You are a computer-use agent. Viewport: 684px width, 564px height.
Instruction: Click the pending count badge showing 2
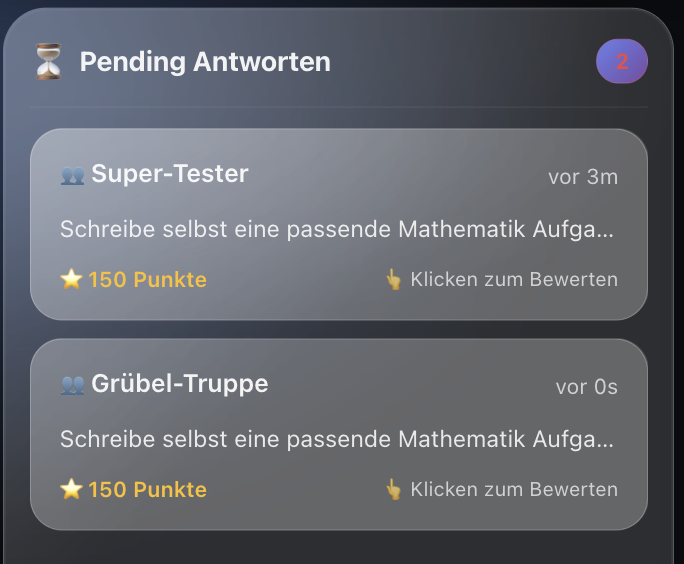click(622, 62)
